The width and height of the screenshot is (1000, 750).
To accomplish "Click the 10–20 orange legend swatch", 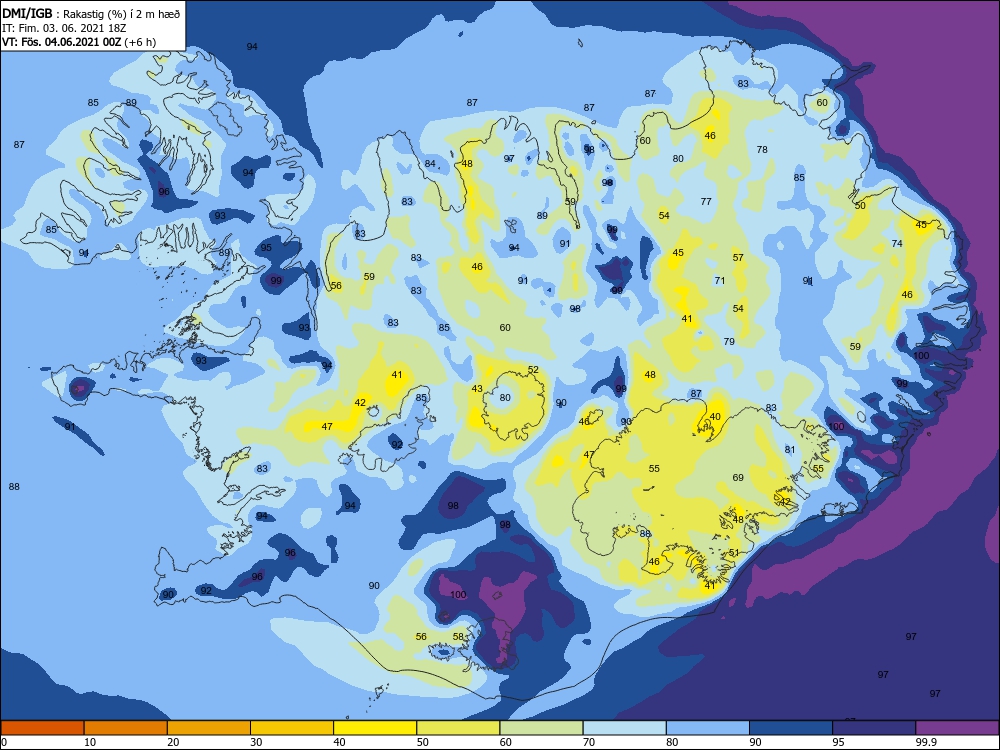I will coord(126,728).
